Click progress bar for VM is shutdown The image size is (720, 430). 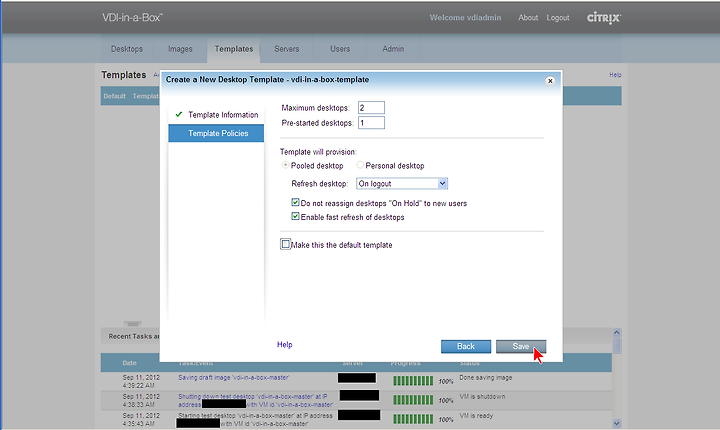tap(413, 400)
